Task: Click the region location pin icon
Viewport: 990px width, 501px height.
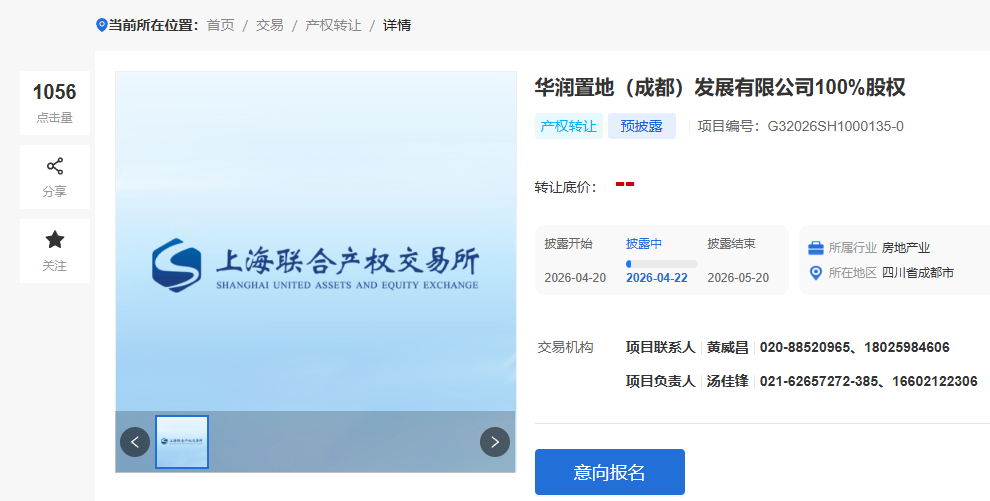Action: tap(816, 273)
